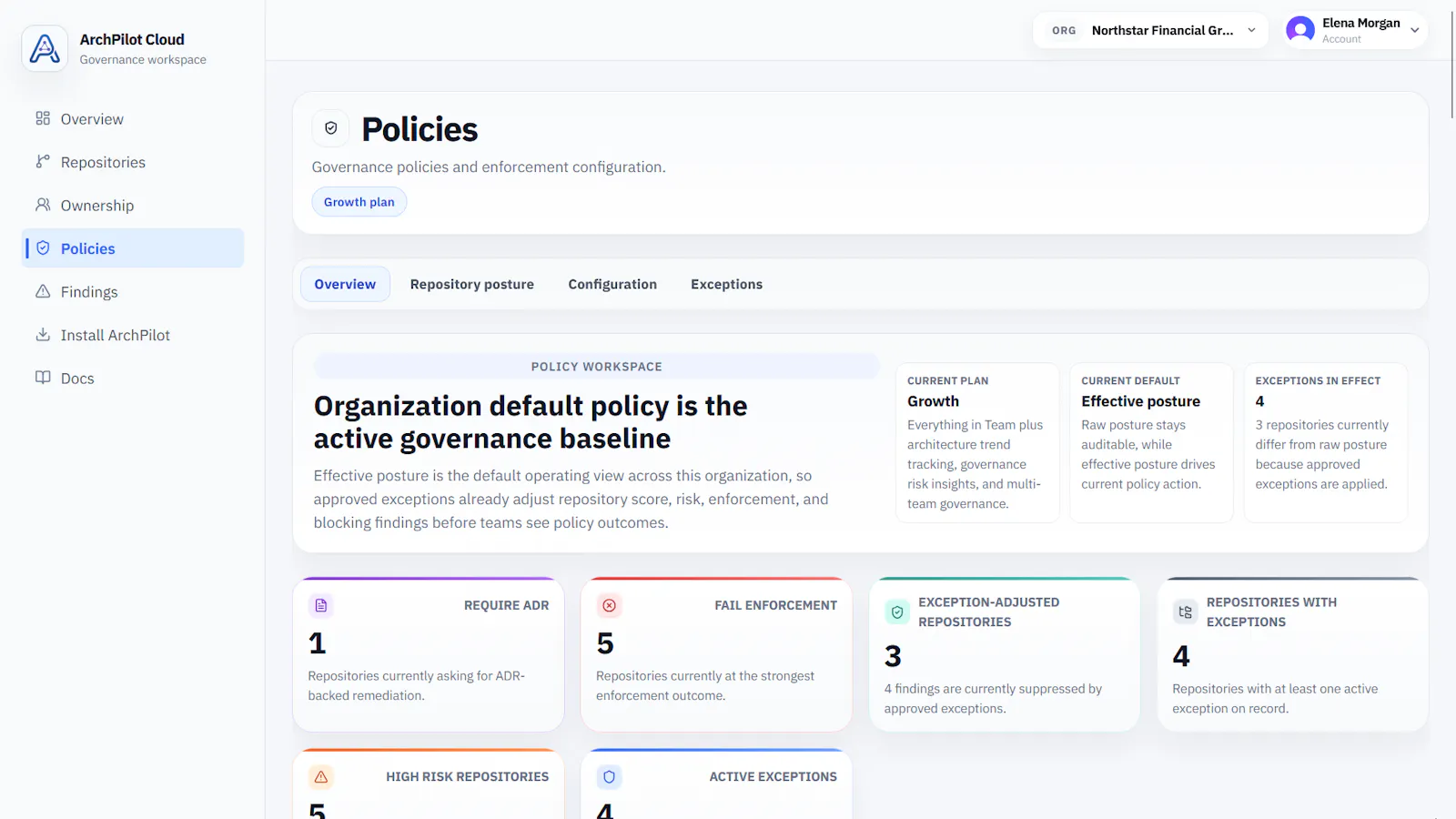Open the Fail Enforcement metric card
This screenshot has width=1456, height=819.
click(x=716, y=654)
